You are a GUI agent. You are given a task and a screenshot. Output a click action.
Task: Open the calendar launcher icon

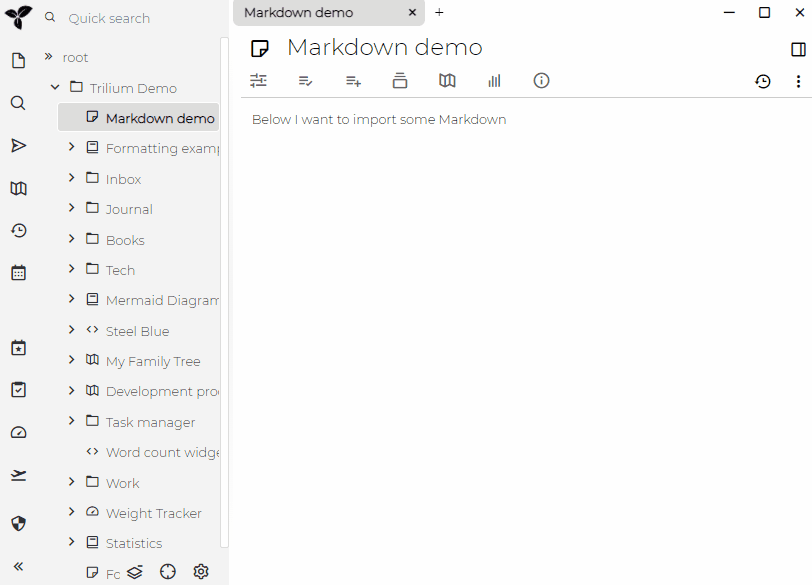tap(18, 273)
